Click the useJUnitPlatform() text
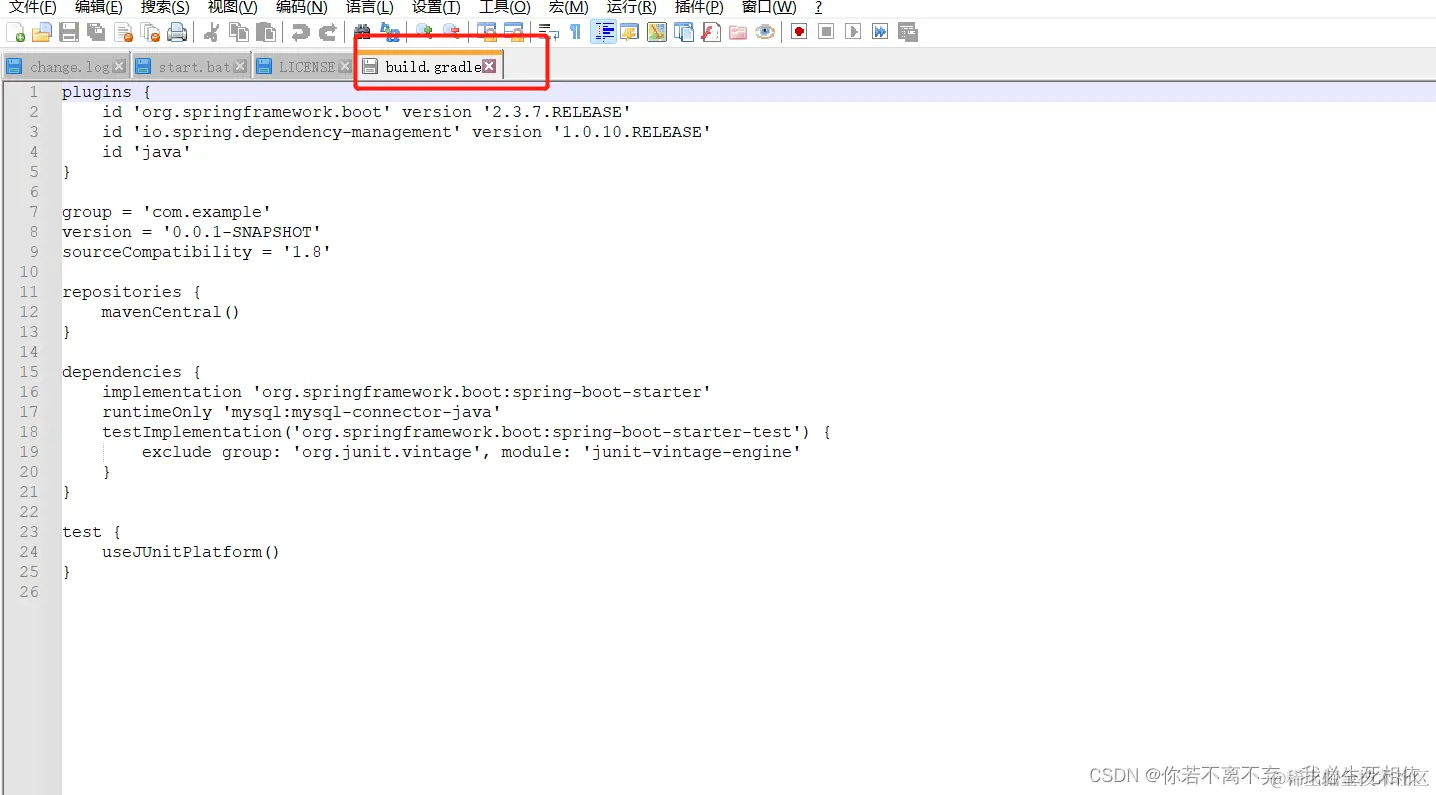Screen dimensions: 1436x795 191,552
